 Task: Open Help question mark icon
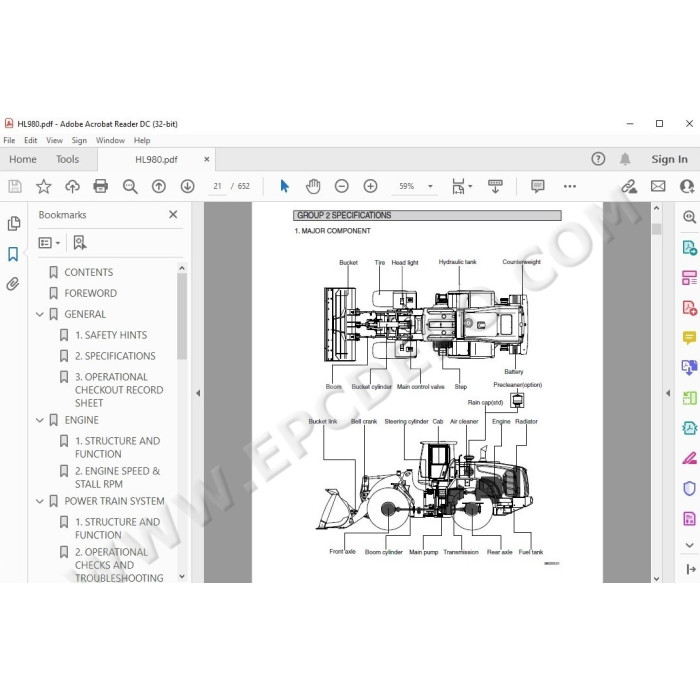pos(598,159)
